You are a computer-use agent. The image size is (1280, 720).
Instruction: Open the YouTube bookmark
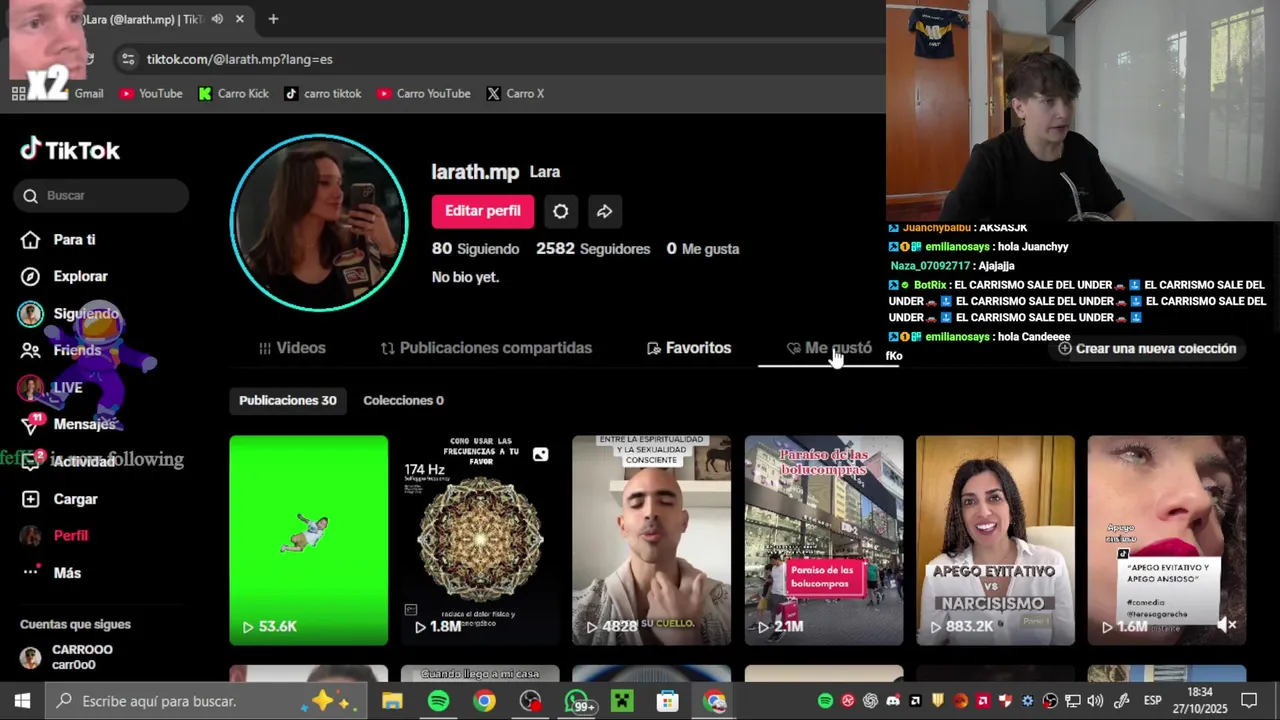(x=151, y=94)
